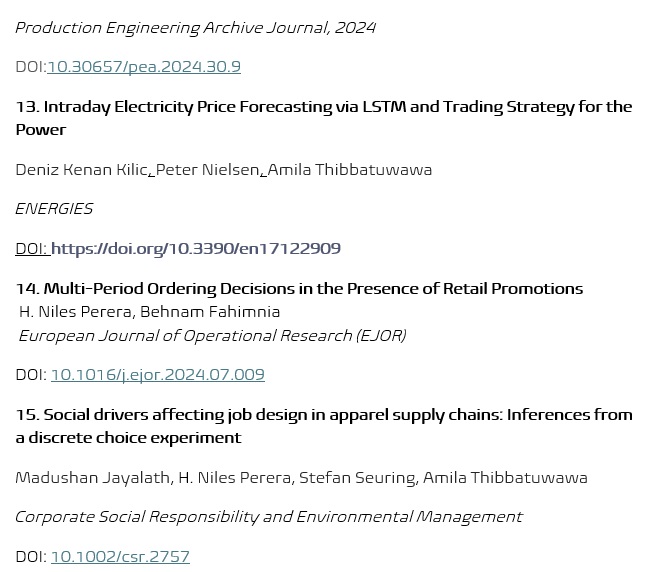
Task: Click the title of paper 13 on Intraday Electricity Price Forecasting
Action: click(323, 107)
